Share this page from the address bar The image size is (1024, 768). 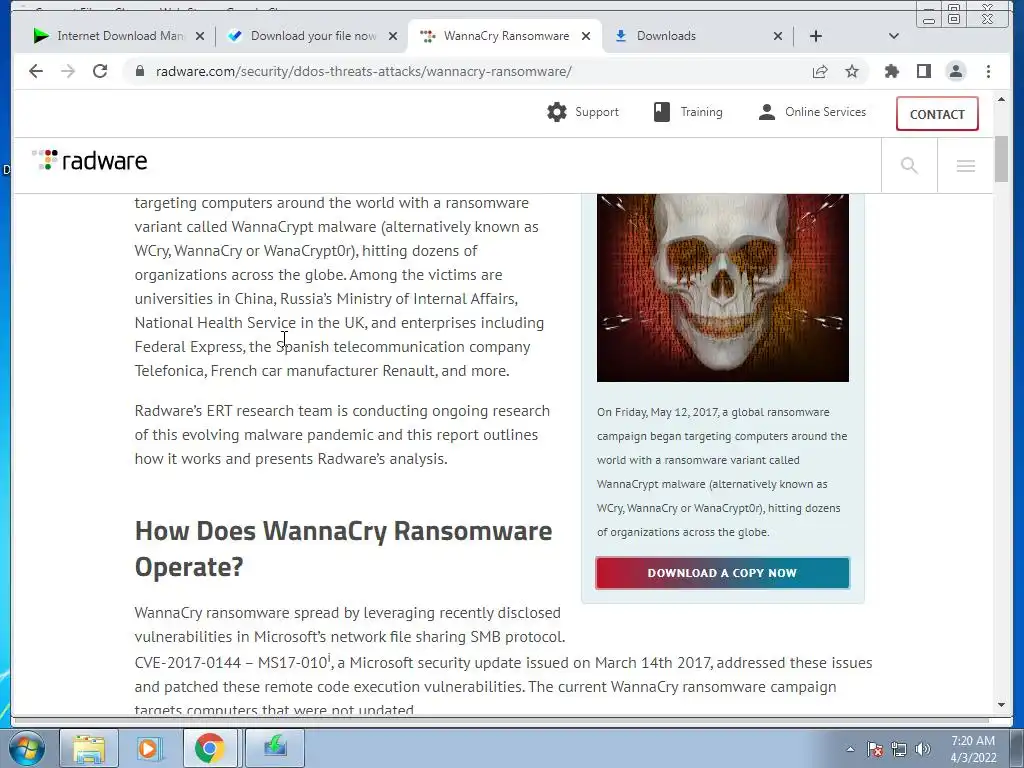820,71
